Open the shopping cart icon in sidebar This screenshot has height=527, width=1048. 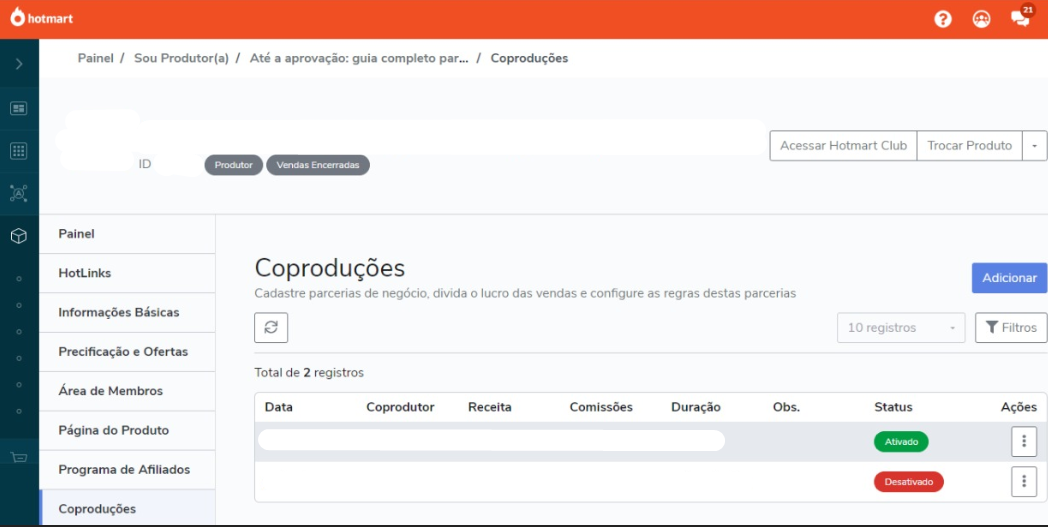(19, 457)
